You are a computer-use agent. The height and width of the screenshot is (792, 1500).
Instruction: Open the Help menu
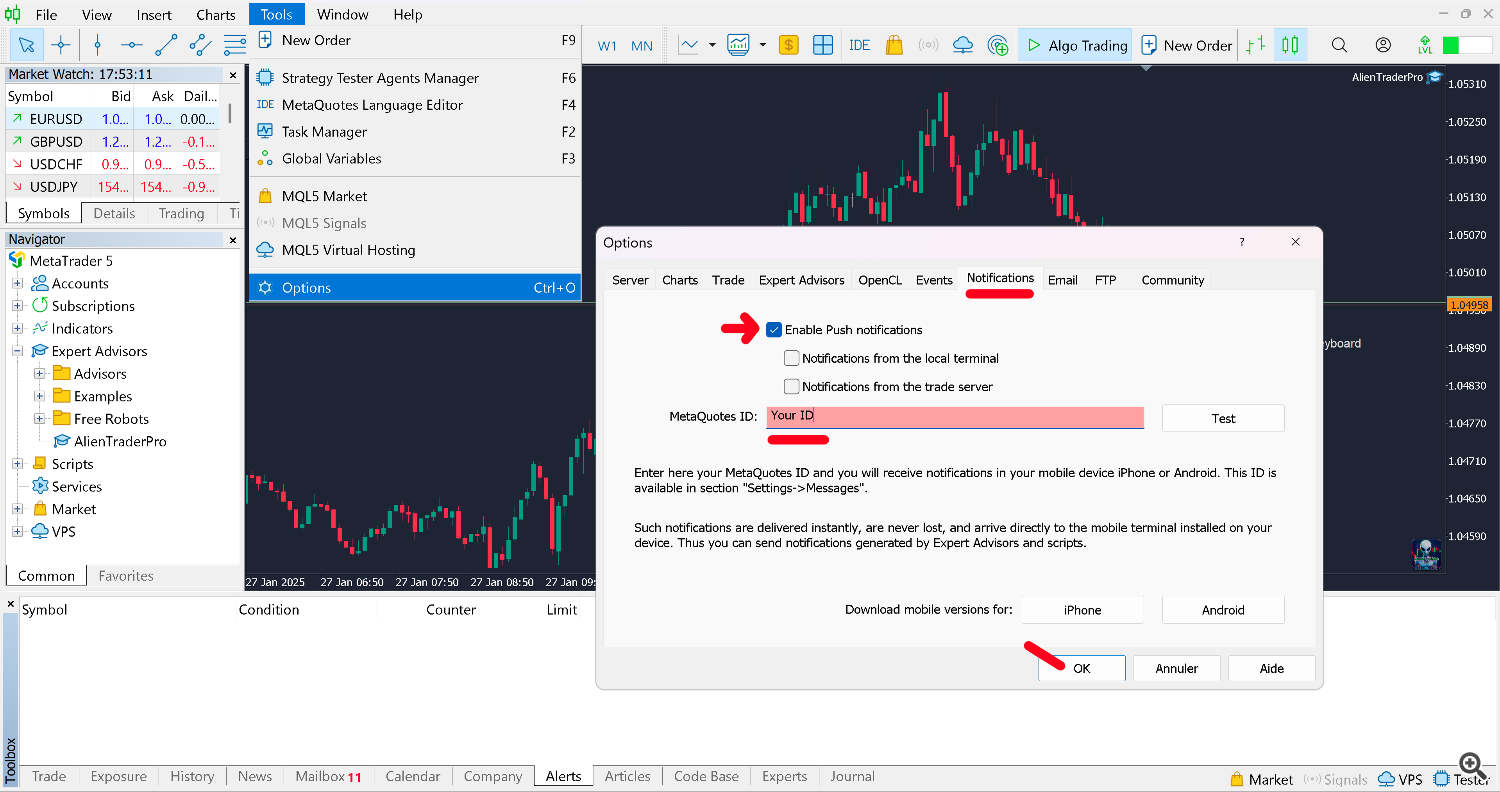point(408,14)
